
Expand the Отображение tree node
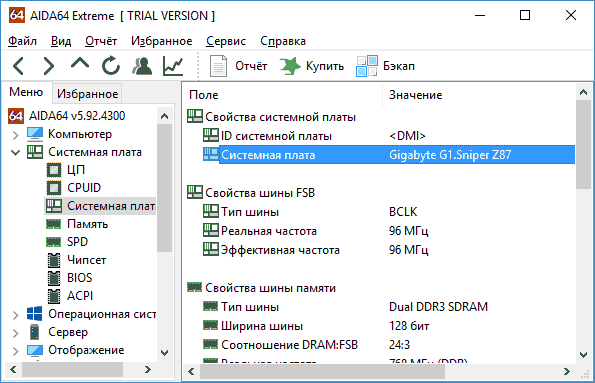[15, 351]
